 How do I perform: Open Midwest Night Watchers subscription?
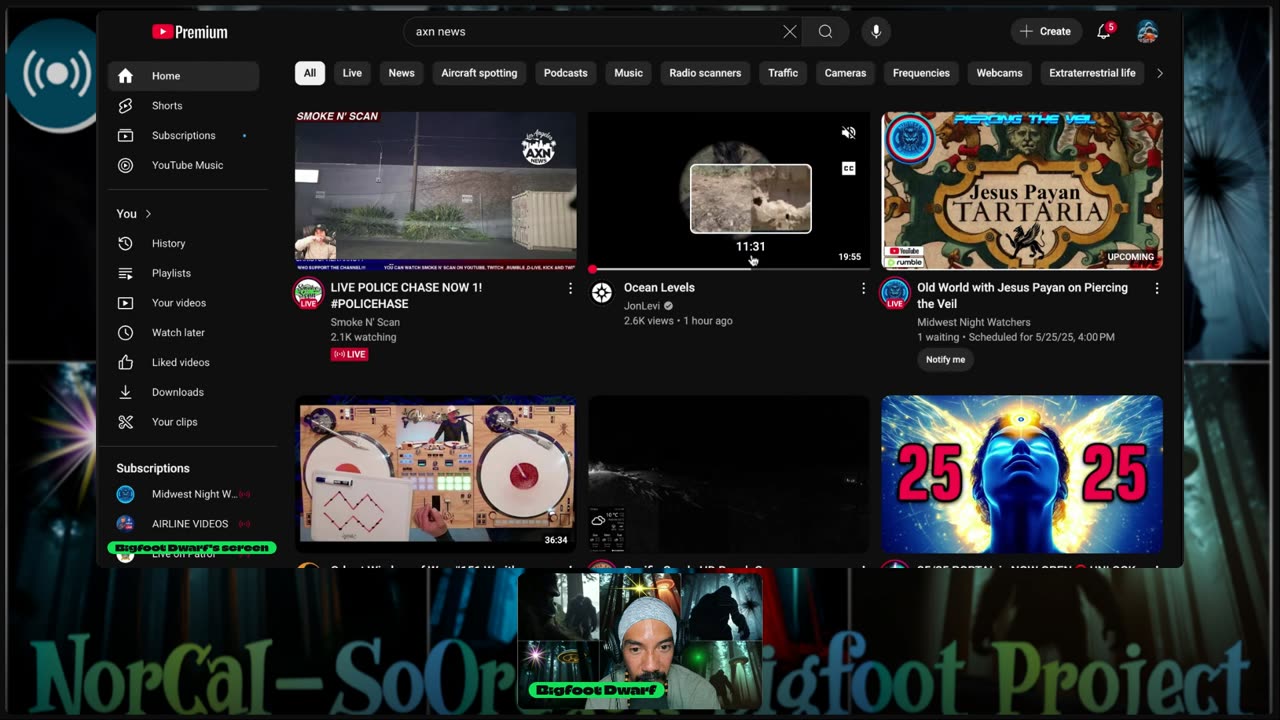[x=184, y=494]
